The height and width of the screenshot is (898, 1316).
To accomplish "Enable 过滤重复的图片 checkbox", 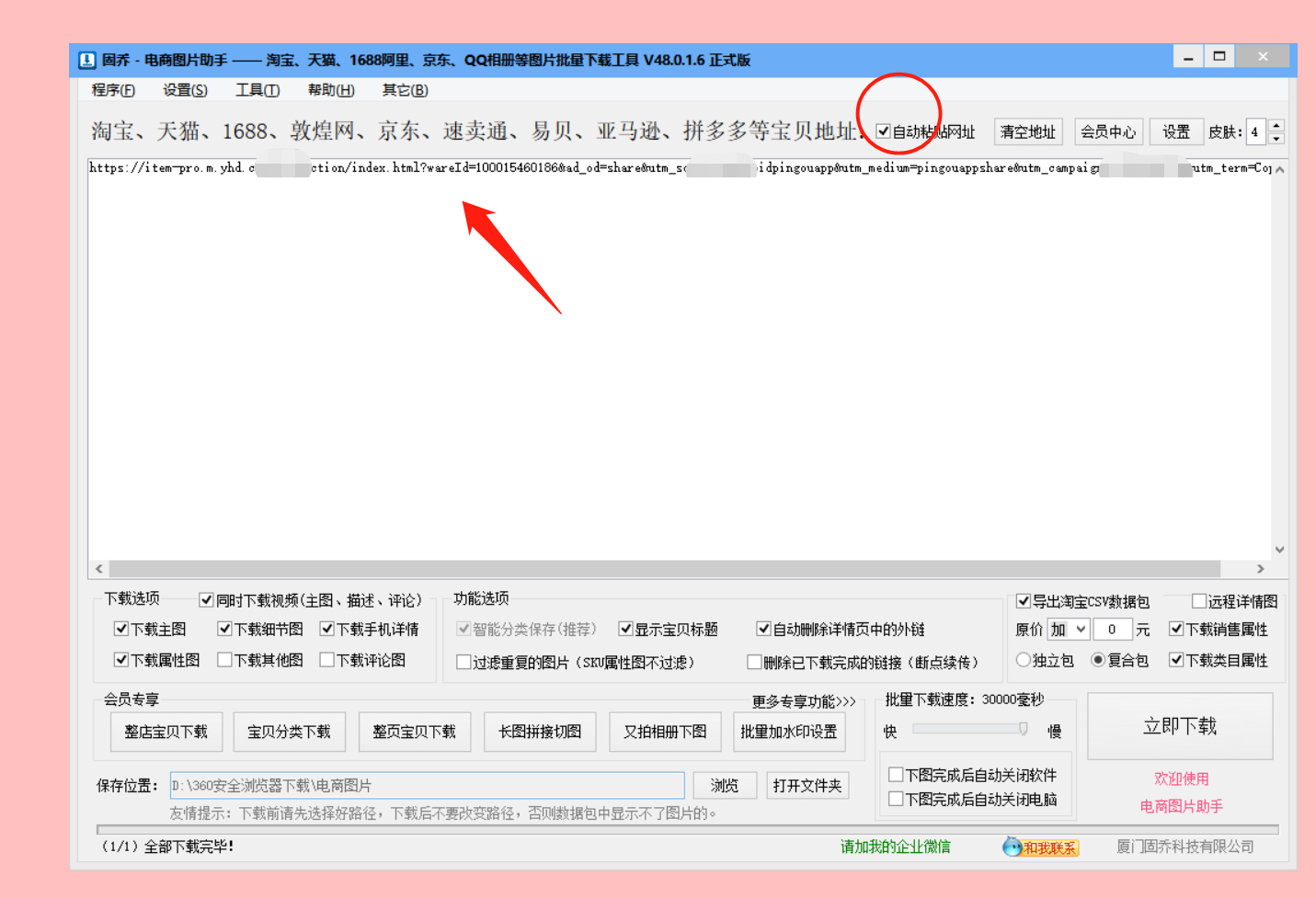I will tap(463, 662).
